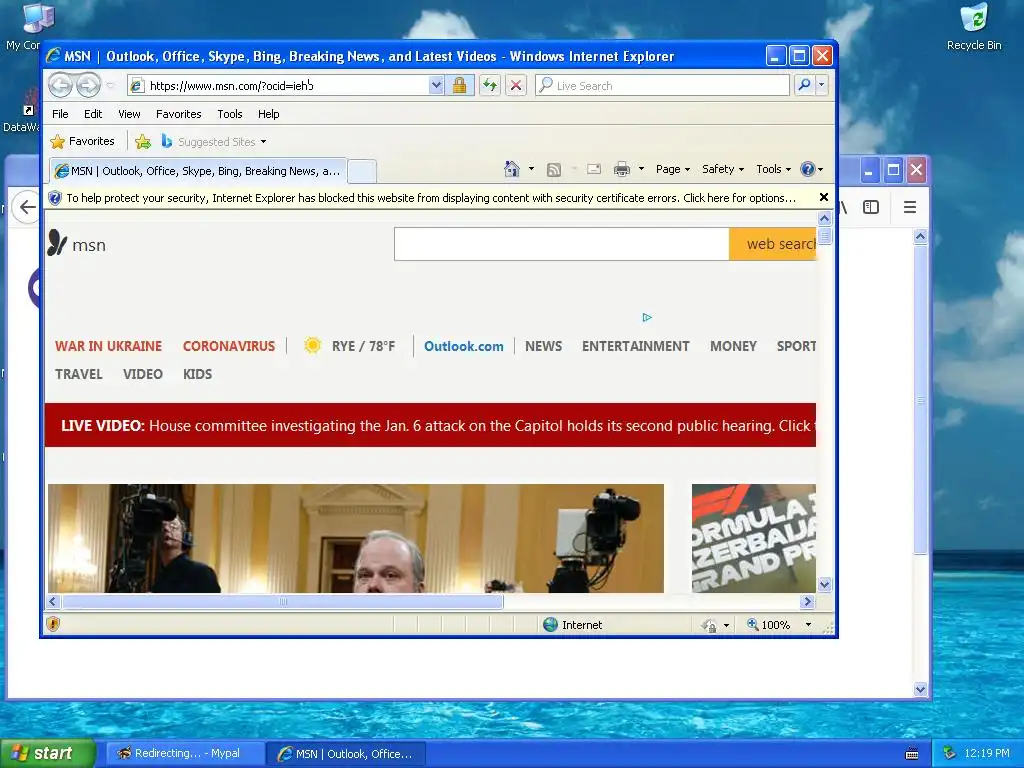This screenshot has width=1024, height=768.
Task: Click the address bar URL field
Action: (x=280, y=86)
